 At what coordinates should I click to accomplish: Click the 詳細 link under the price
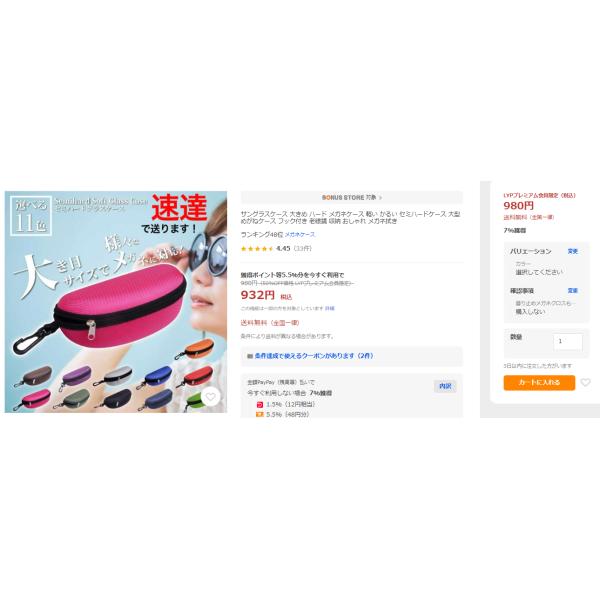(329, 308)
